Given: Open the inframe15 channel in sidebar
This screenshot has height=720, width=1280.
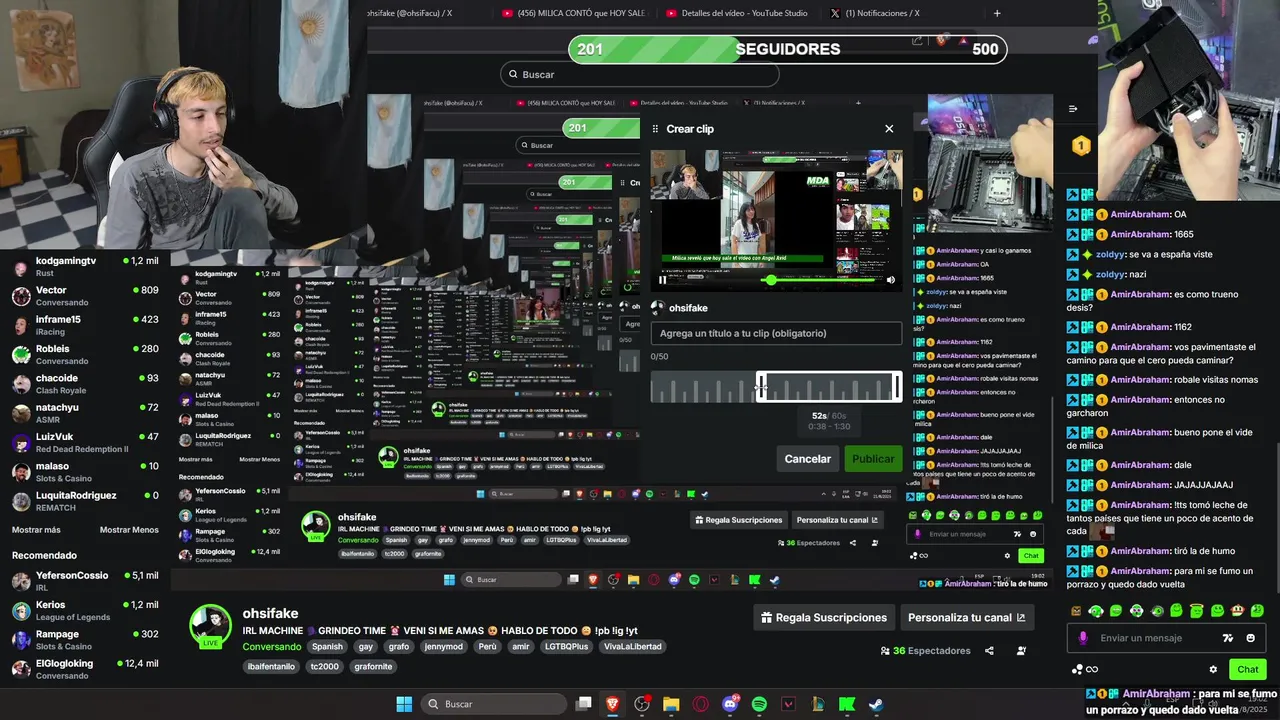Looking at the screenshot, I should (x=84, y=325).
